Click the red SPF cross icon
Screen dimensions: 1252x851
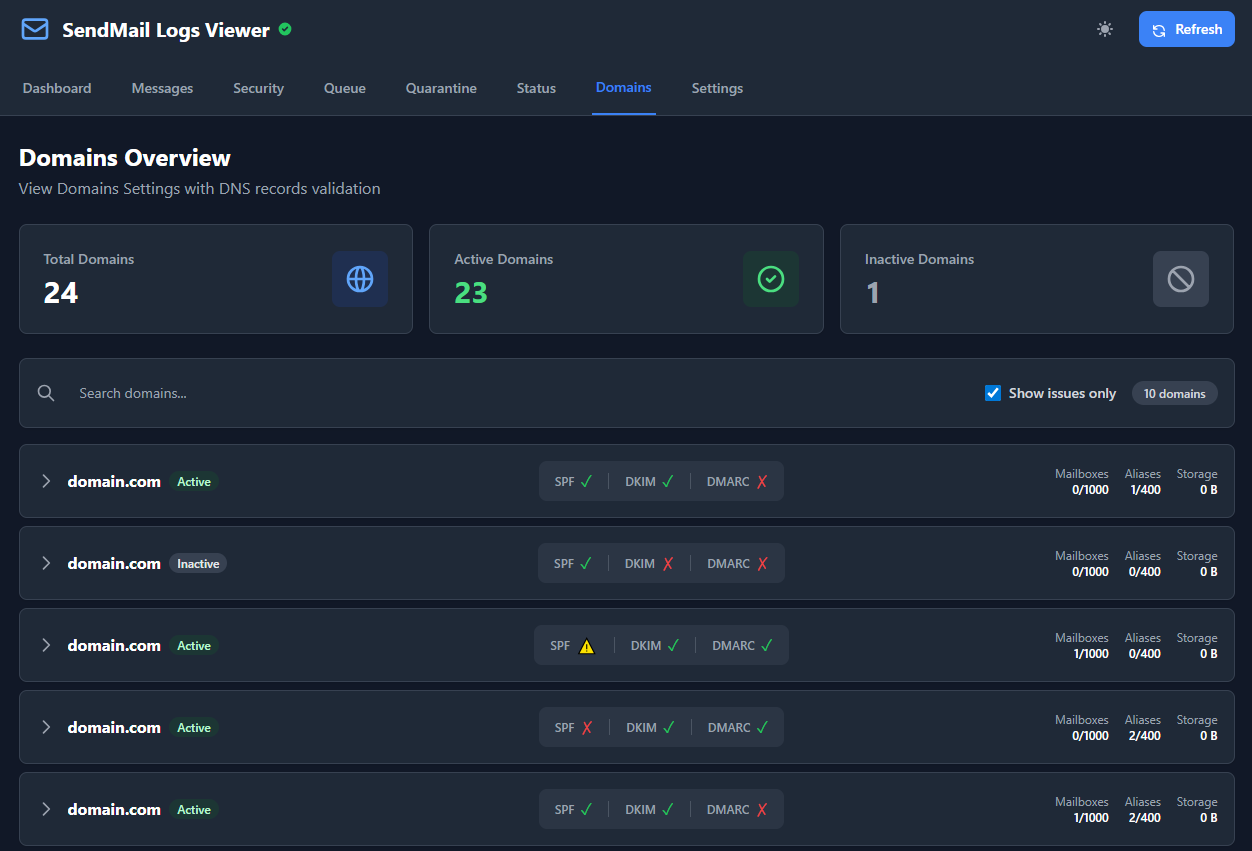click(587, 728)
